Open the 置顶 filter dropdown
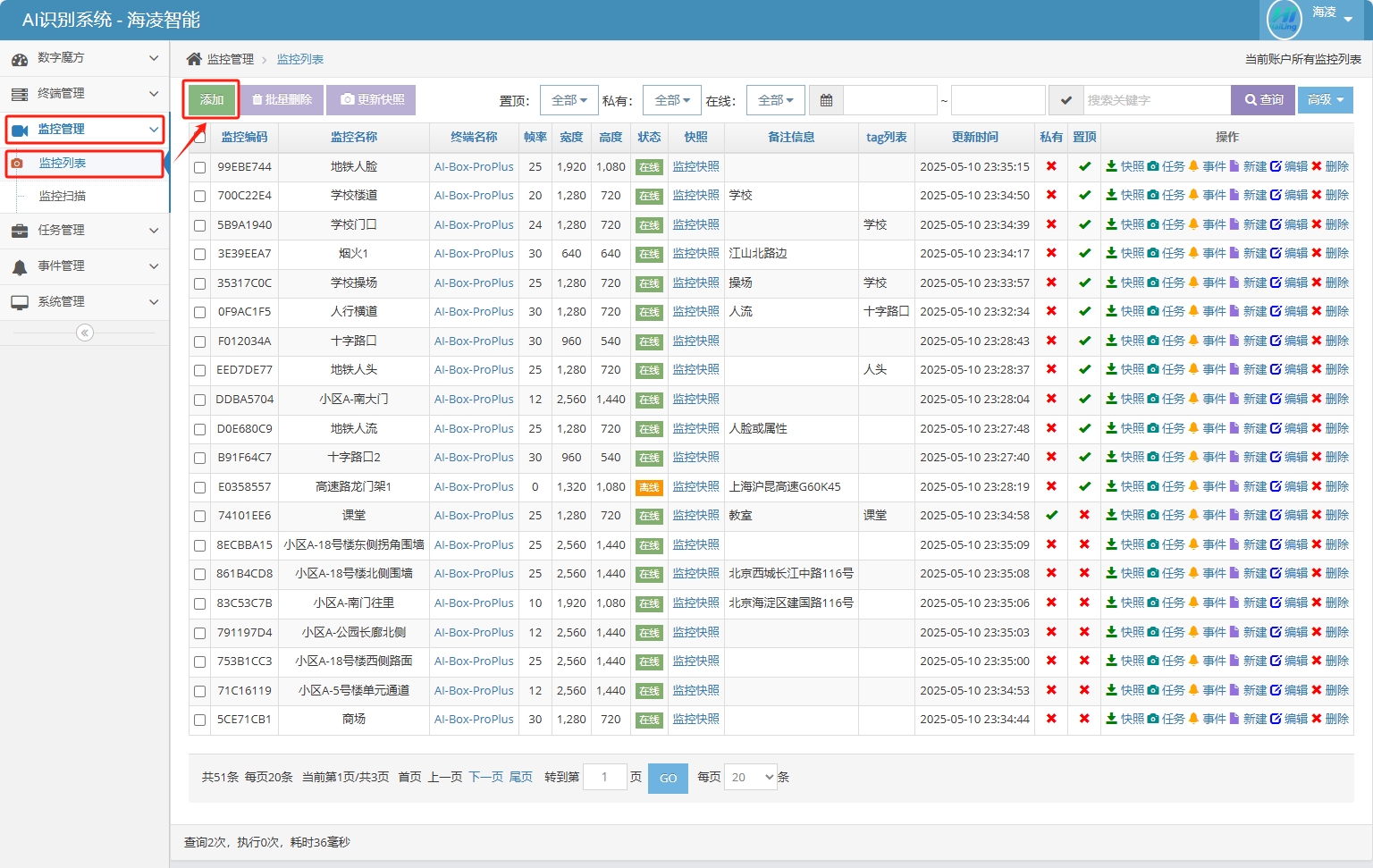Image resolution: width=1373 pixels, height=868 pixels. point(569,100)
